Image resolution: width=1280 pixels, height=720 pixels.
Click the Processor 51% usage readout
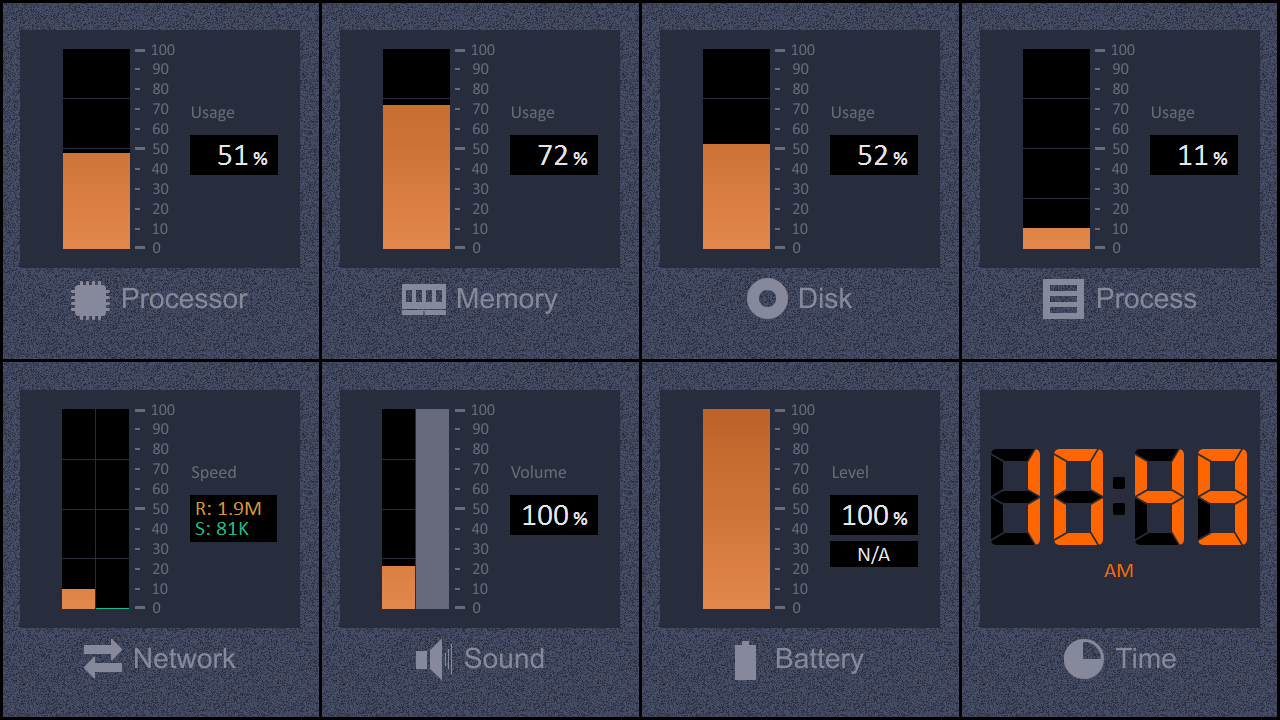[x=234, y=155]
